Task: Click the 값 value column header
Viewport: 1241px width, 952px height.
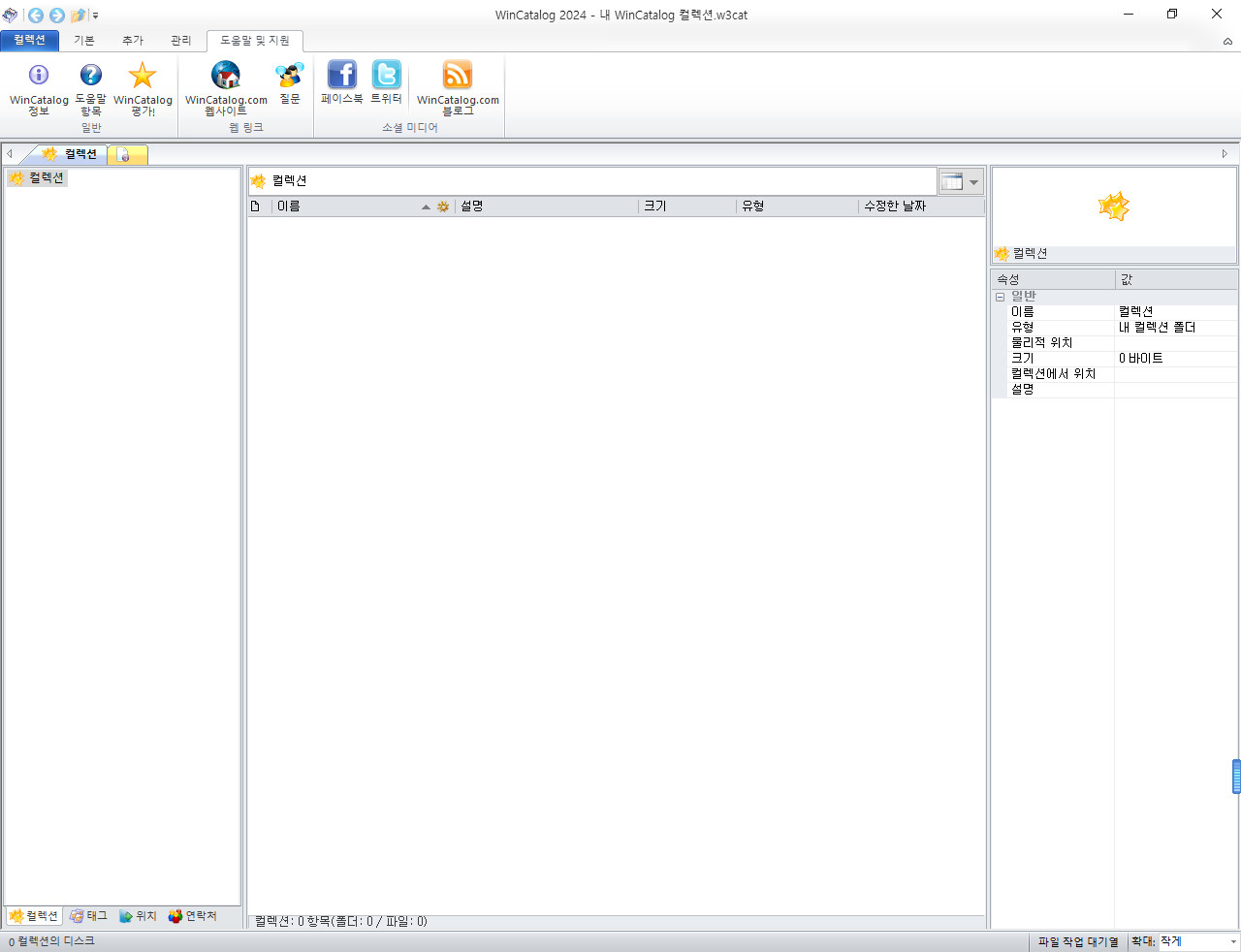Action: (x=1176, y=279)
